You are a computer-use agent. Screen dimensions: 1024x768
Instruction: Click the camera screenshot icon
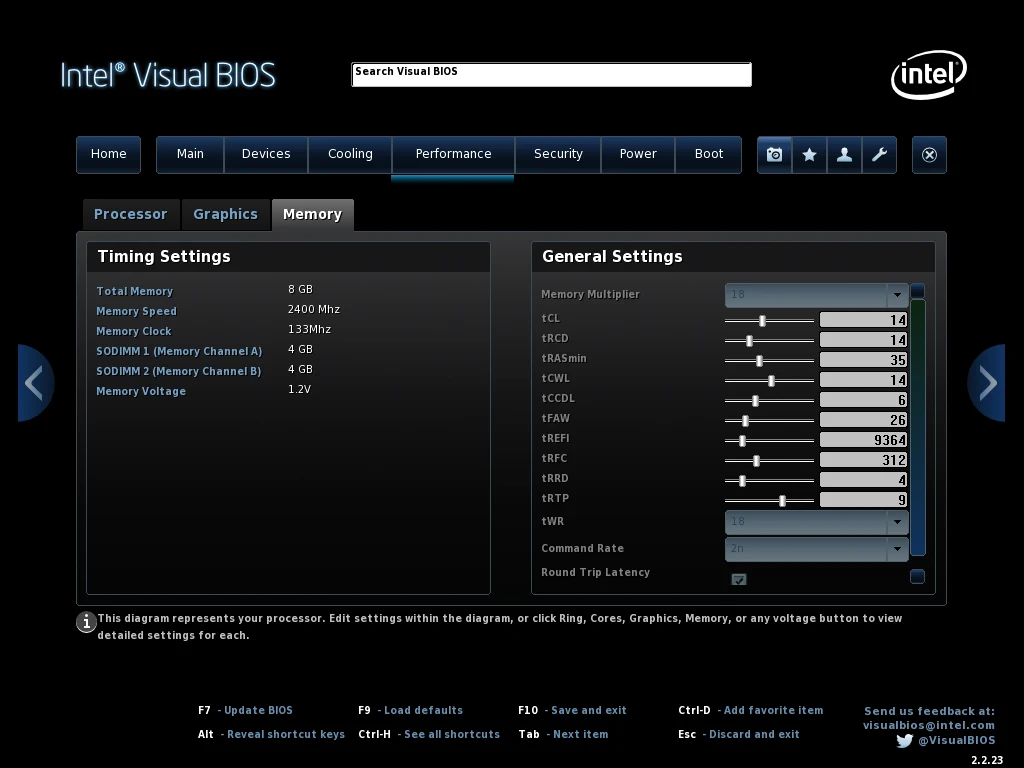(774, 155)
